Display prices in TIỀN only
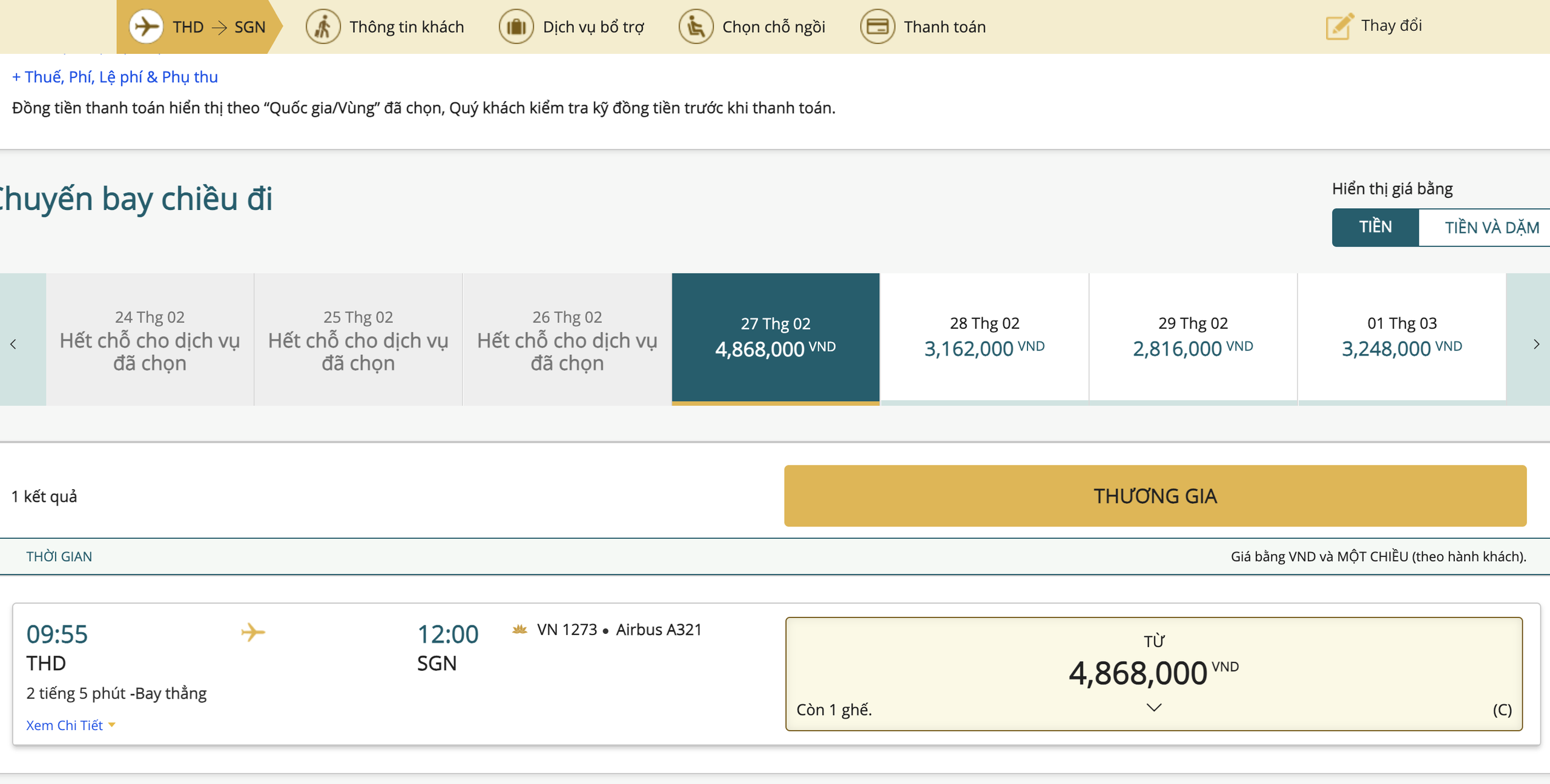Image resolution: width=1550 pixels, height=784 pixels. coord(1375,227)
